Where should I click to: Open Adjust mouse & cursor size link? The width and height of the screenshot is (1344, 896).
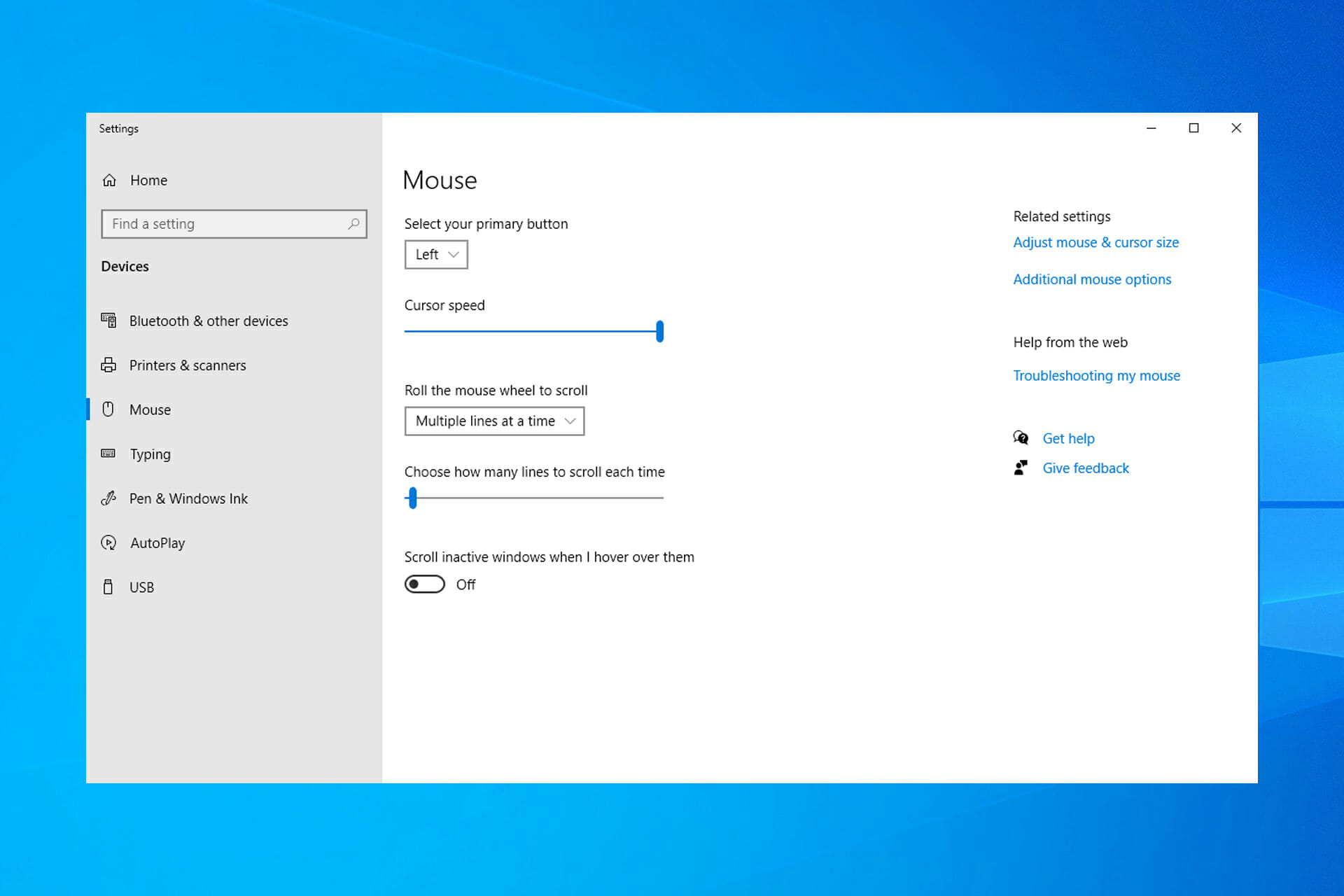point(1096,242)
